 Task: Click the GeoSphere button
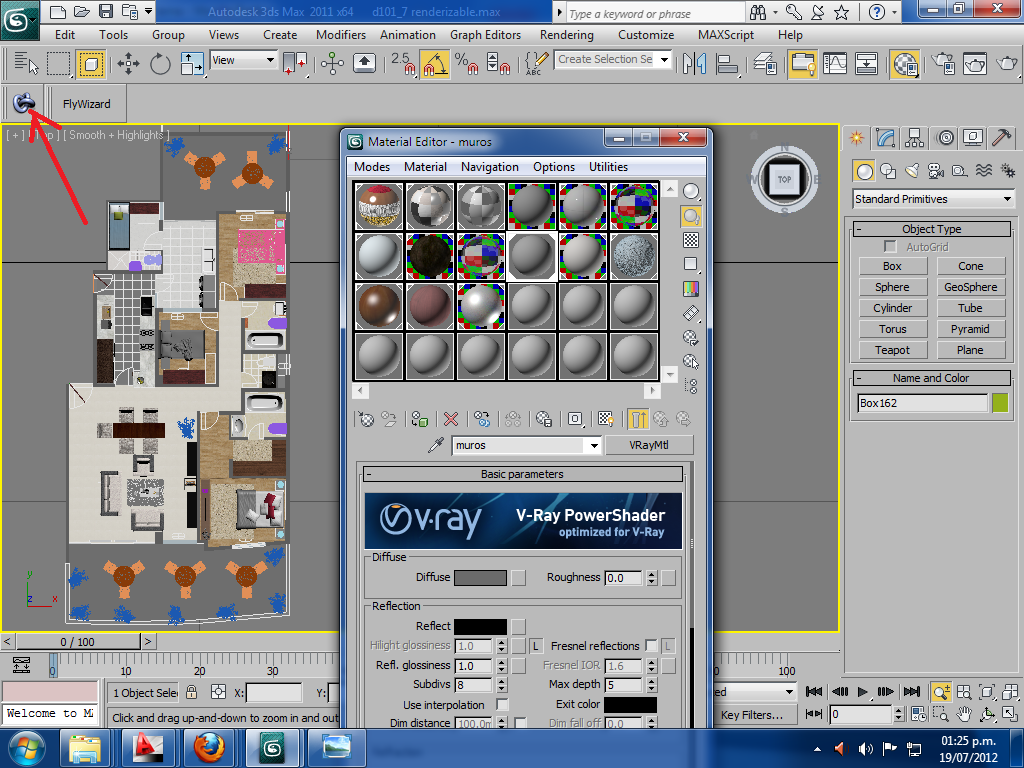[x=970, y=287]
